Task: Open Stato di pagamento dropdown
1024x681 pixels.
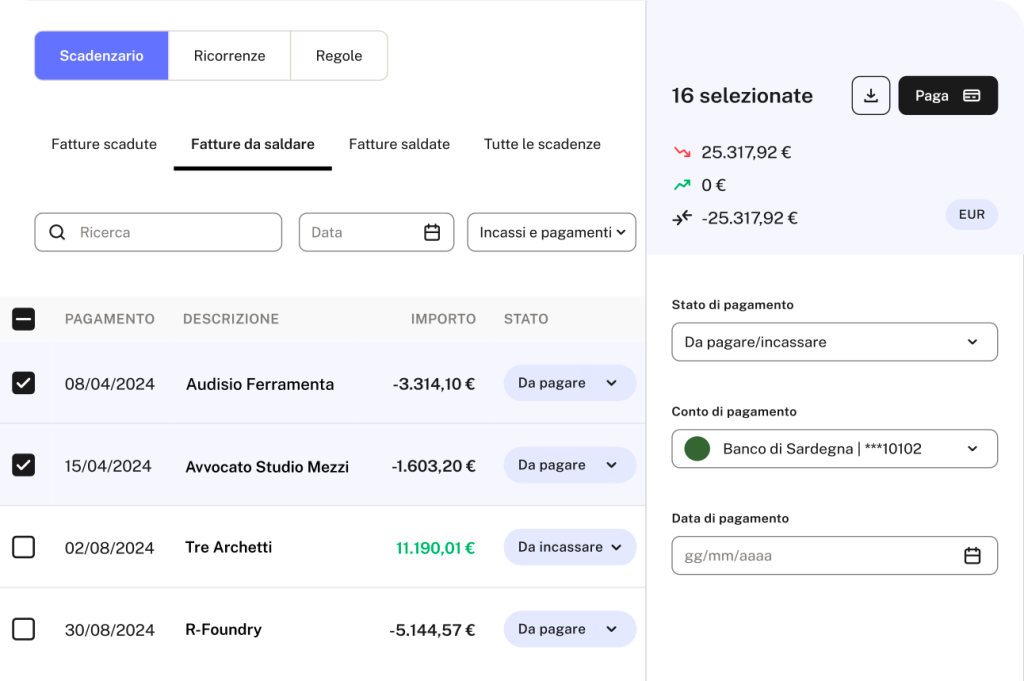Action: 835,341
